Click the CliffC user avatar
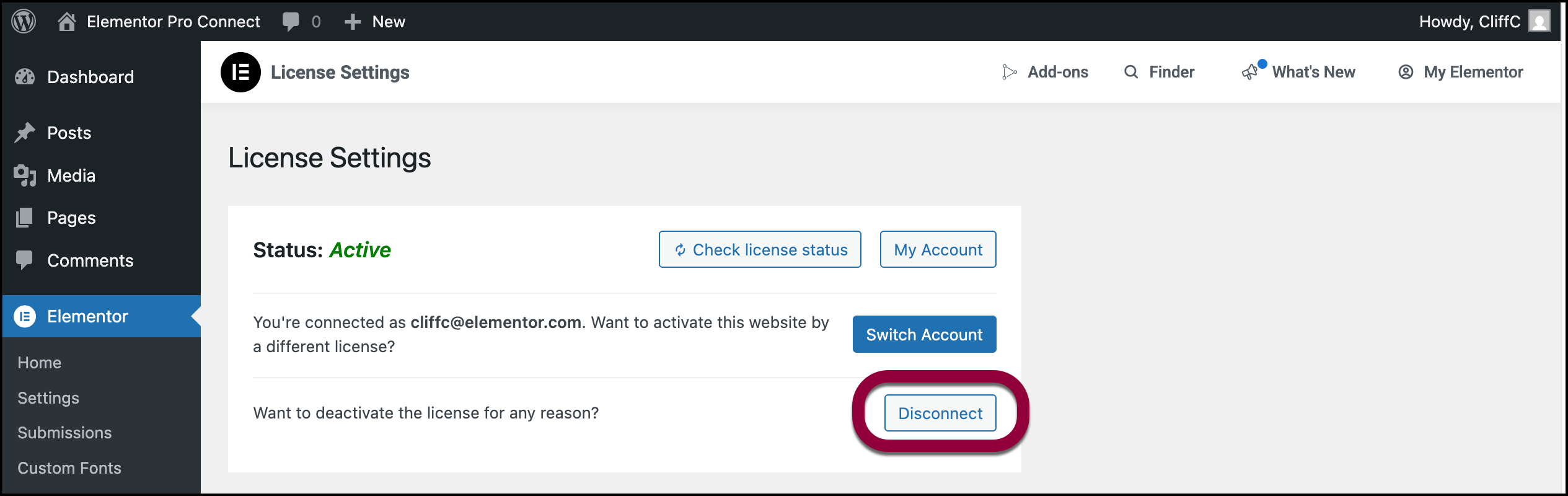 tap(1539, 22)
